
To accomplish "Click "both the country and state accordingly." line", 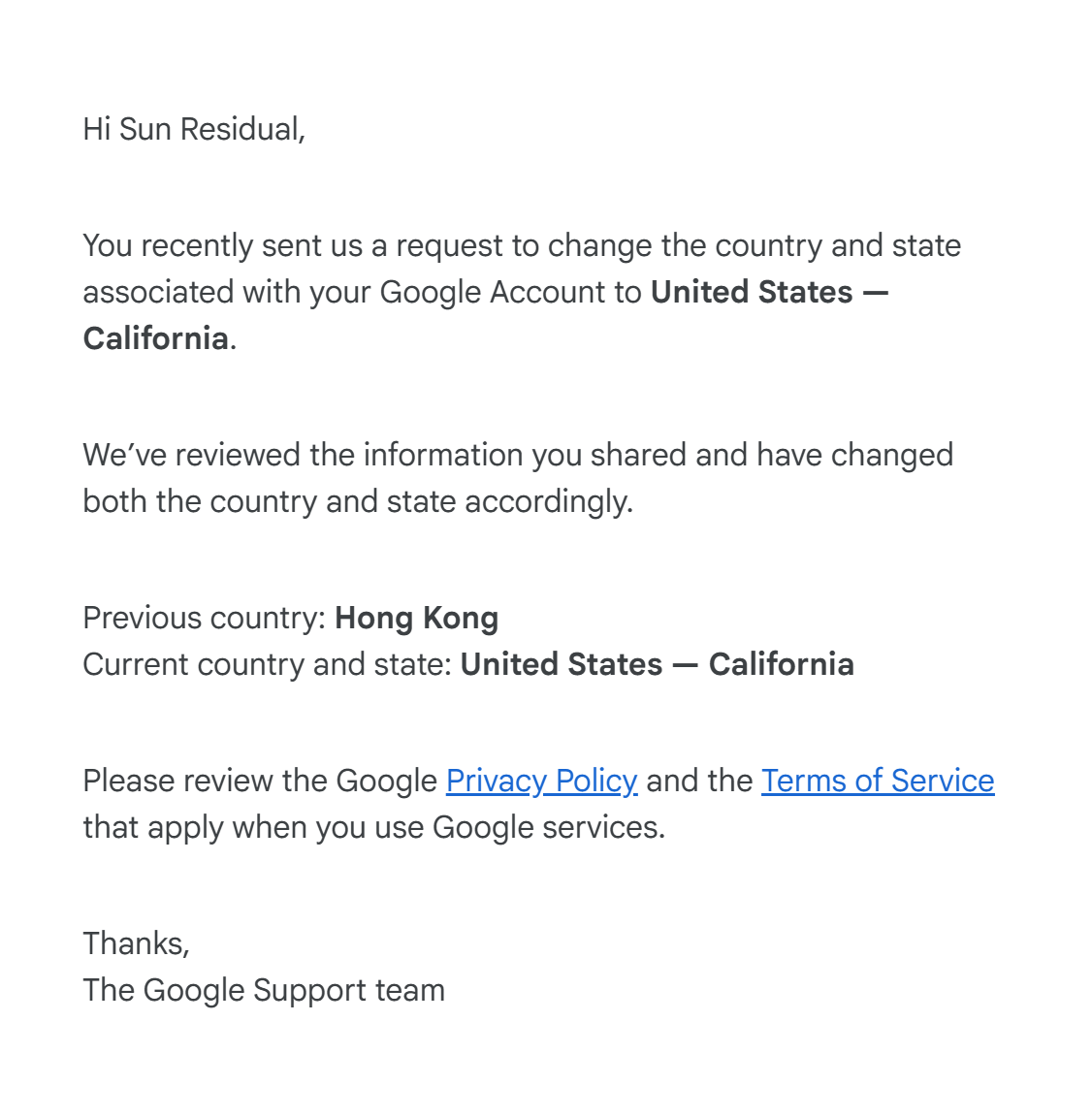I will (x=357, y=501).
